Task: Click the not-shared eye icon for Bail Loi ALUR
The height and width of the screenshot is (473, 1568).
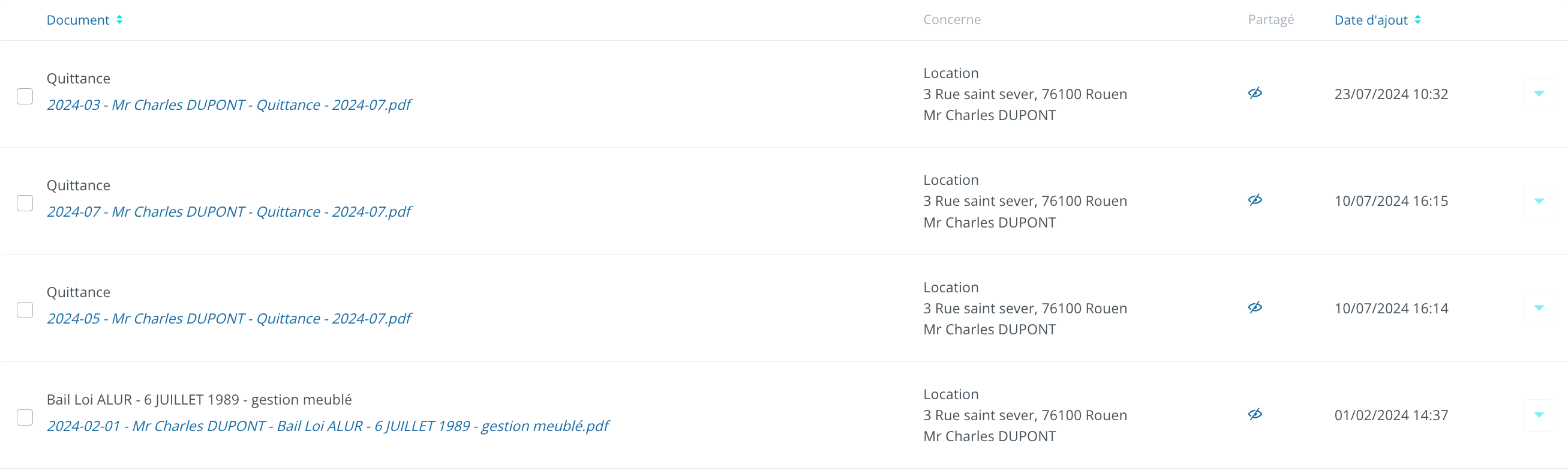Action: pos(1254,415)
